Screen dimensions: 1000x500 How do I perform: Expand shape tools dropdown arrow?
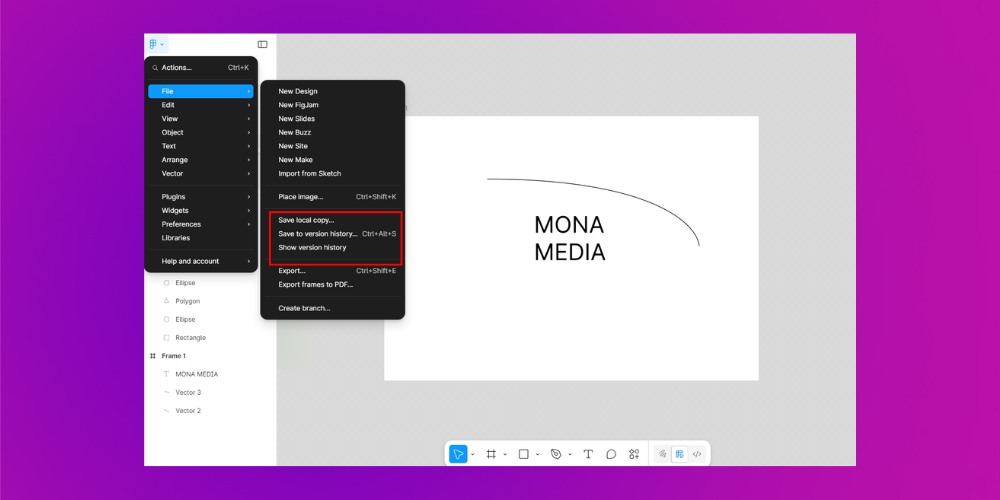coord(537,455)
